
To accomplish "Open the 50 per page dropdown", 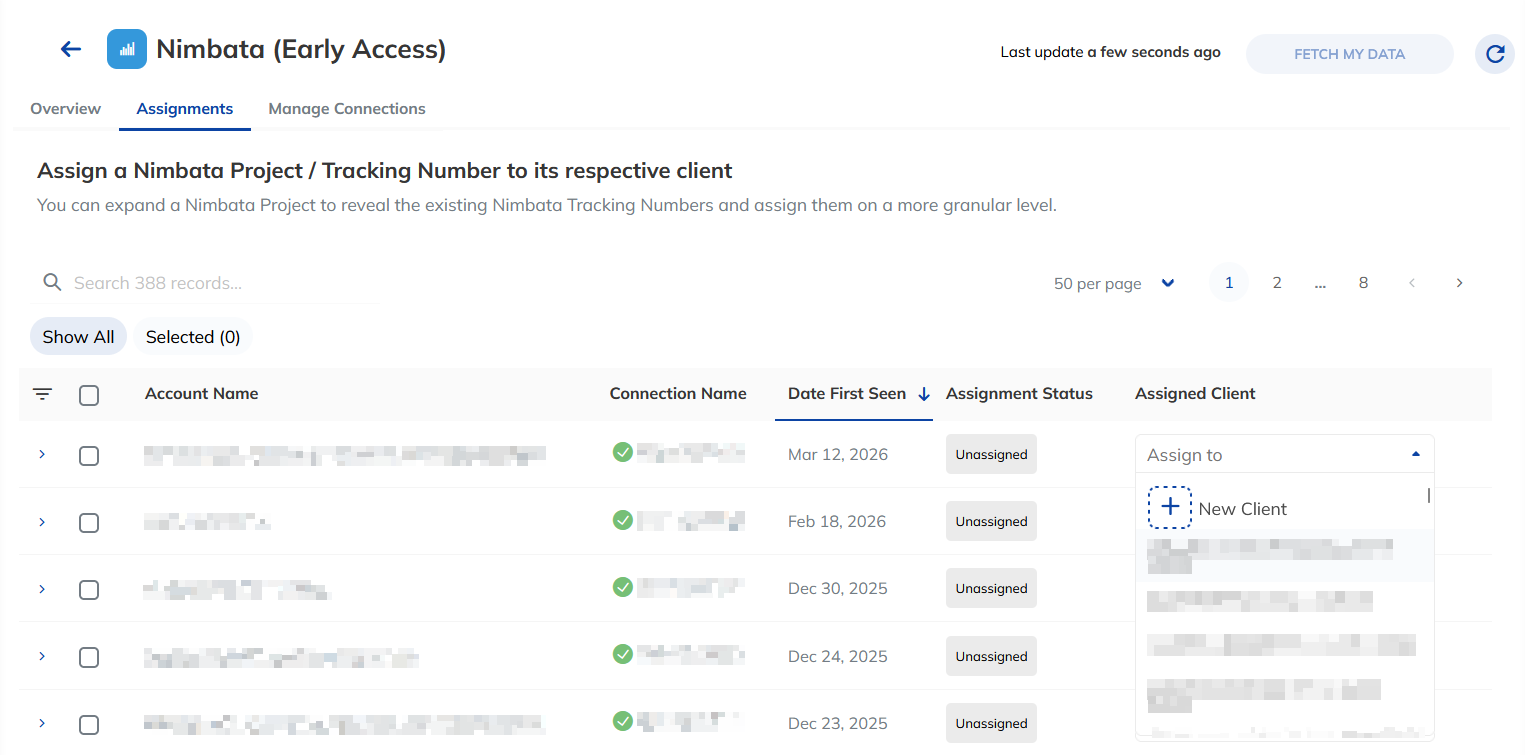I will (x=1114, y=283).
